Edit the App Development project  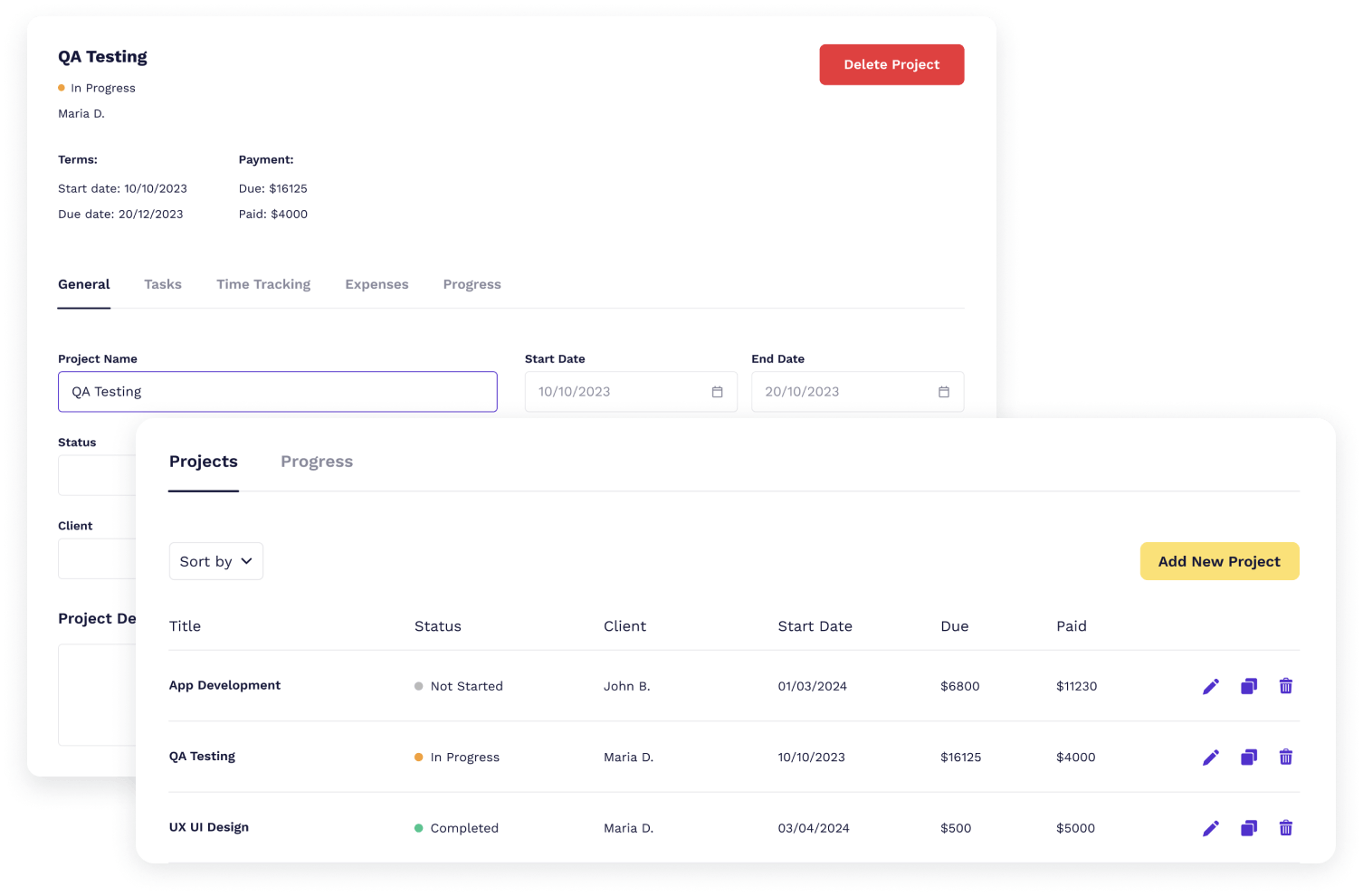1211,686
